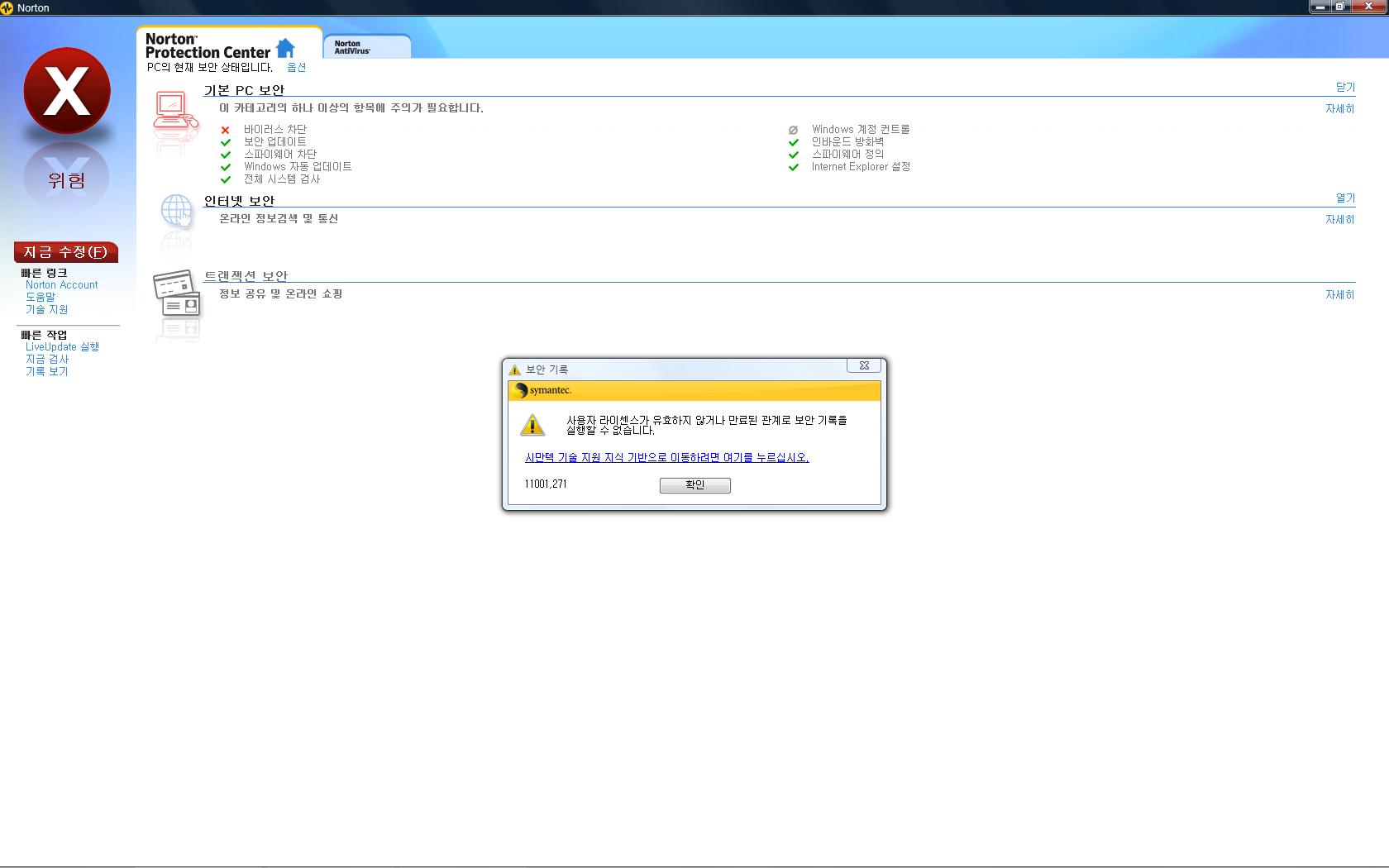Click the Windows 자동 업데이트 item text
The width and height of the screenshot is (1389, 868).
point(298,167)
